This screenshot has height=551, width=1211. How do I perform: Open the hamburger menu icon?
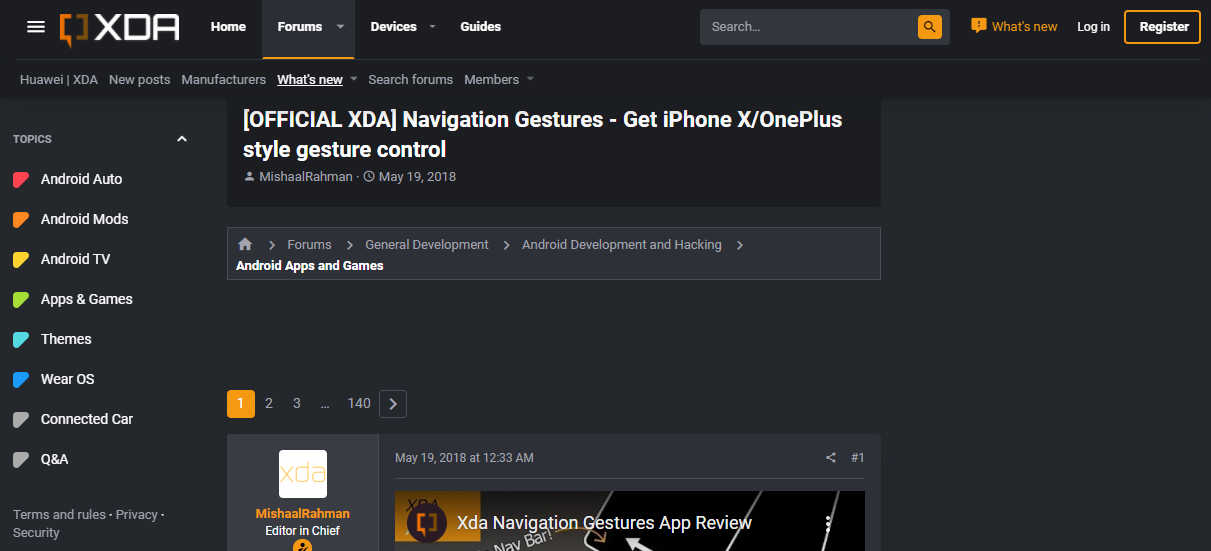coord(36,27)
